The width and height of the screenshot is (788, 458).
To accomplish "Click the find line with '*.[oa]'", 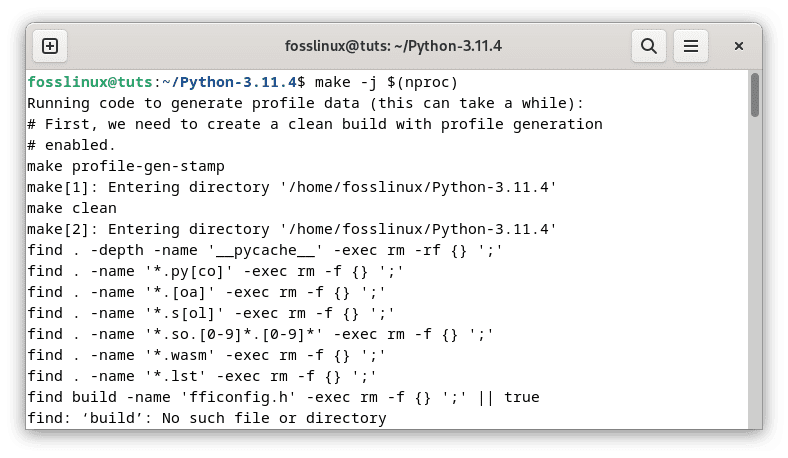I will 207,293.
